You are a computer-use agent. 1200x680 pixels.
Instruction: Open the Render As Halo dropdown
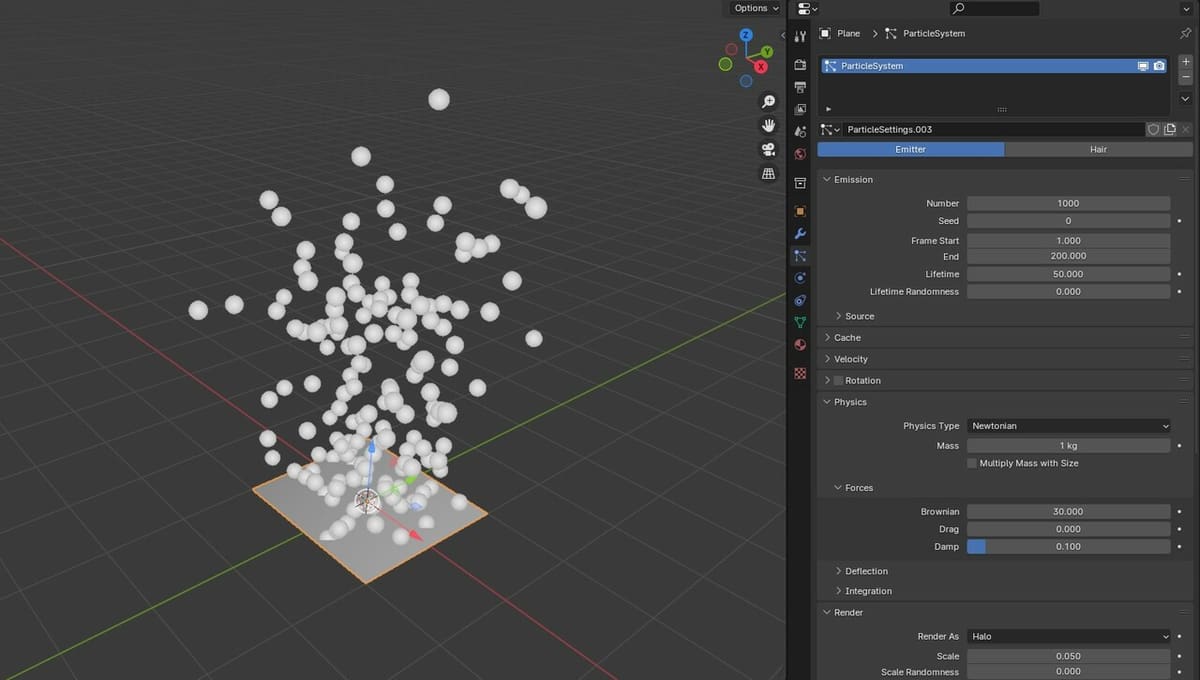[1068, 636]
